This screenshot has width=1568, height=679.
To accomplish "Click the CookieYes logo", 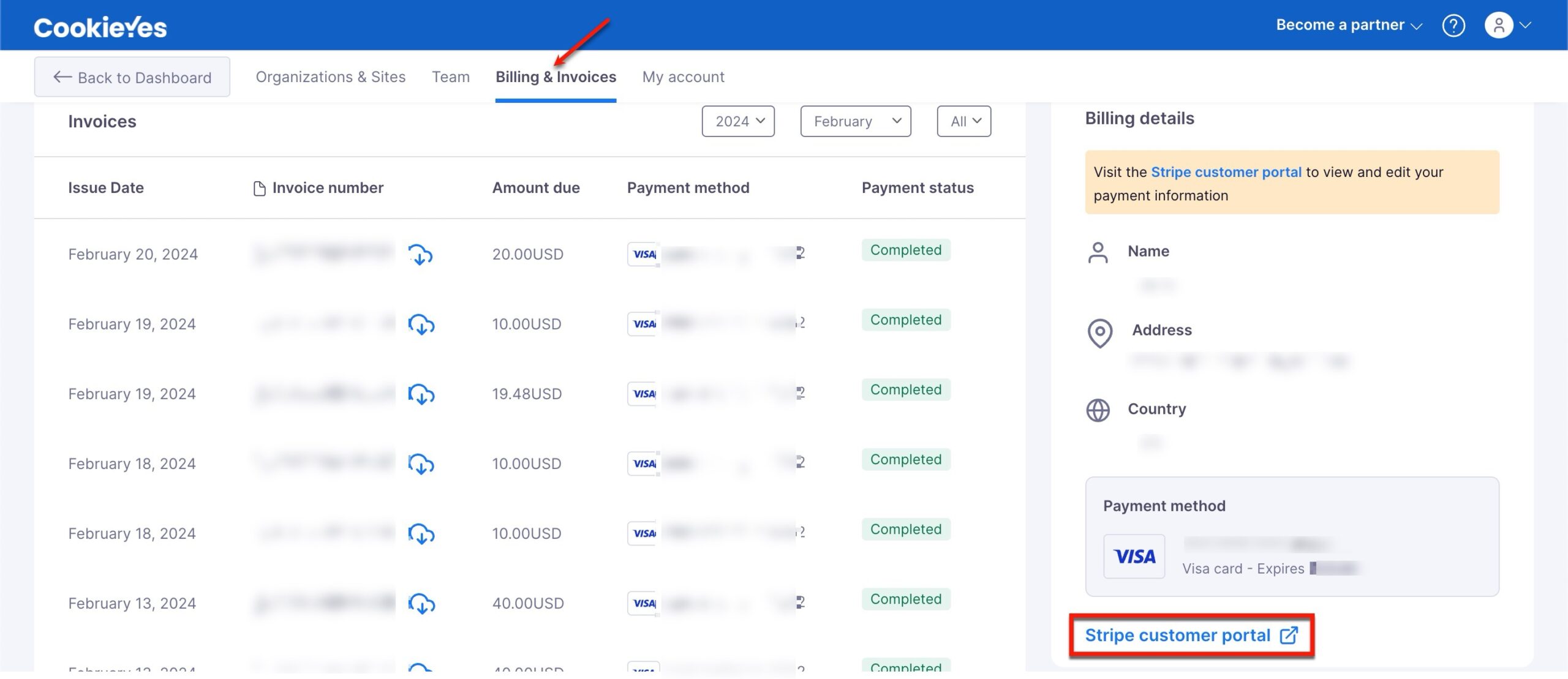I will [x=100, y=25].
